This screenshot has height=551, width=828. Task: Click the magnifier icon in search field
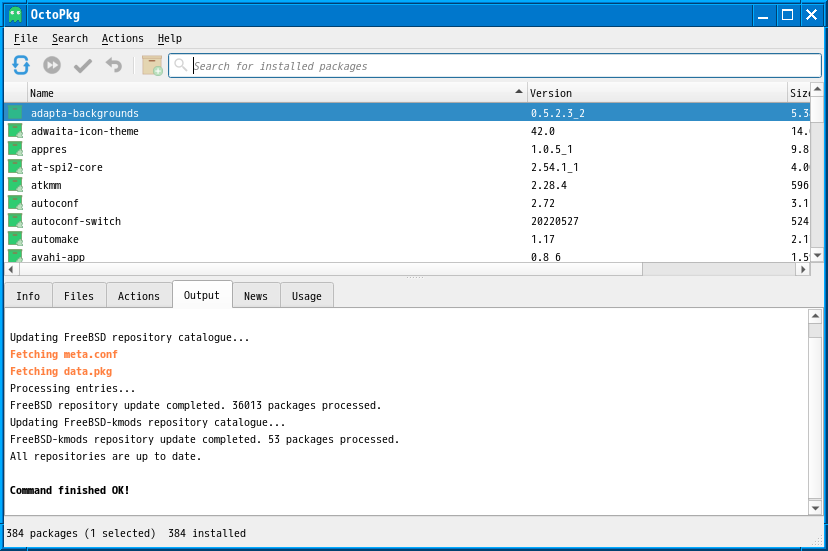pyautogui.click(x=181, y=65)
